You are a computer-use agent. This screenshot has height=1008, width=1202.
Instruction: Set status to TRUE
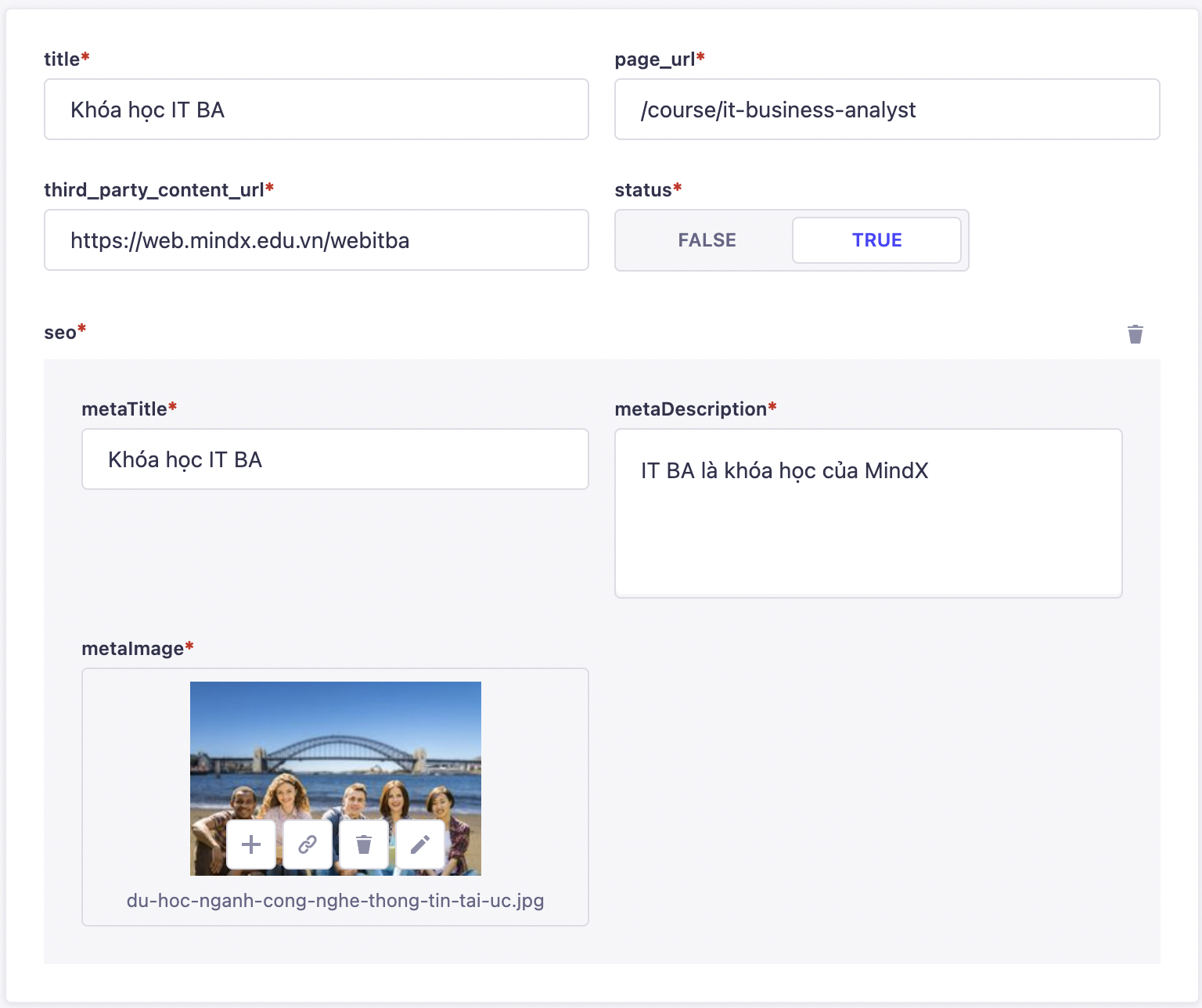click(x=876, y=240)
